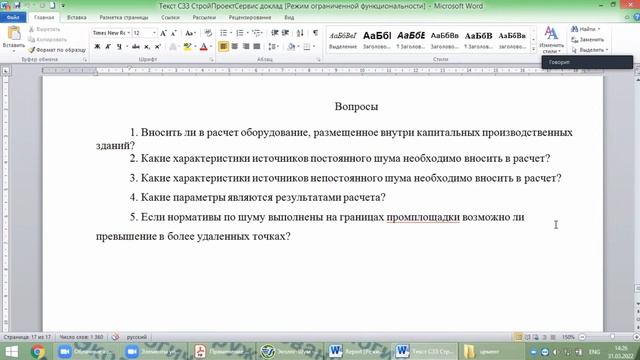Apply the Выделение style from gallery
The width and height of the screenshot is (640, 360).
point(343,40)
